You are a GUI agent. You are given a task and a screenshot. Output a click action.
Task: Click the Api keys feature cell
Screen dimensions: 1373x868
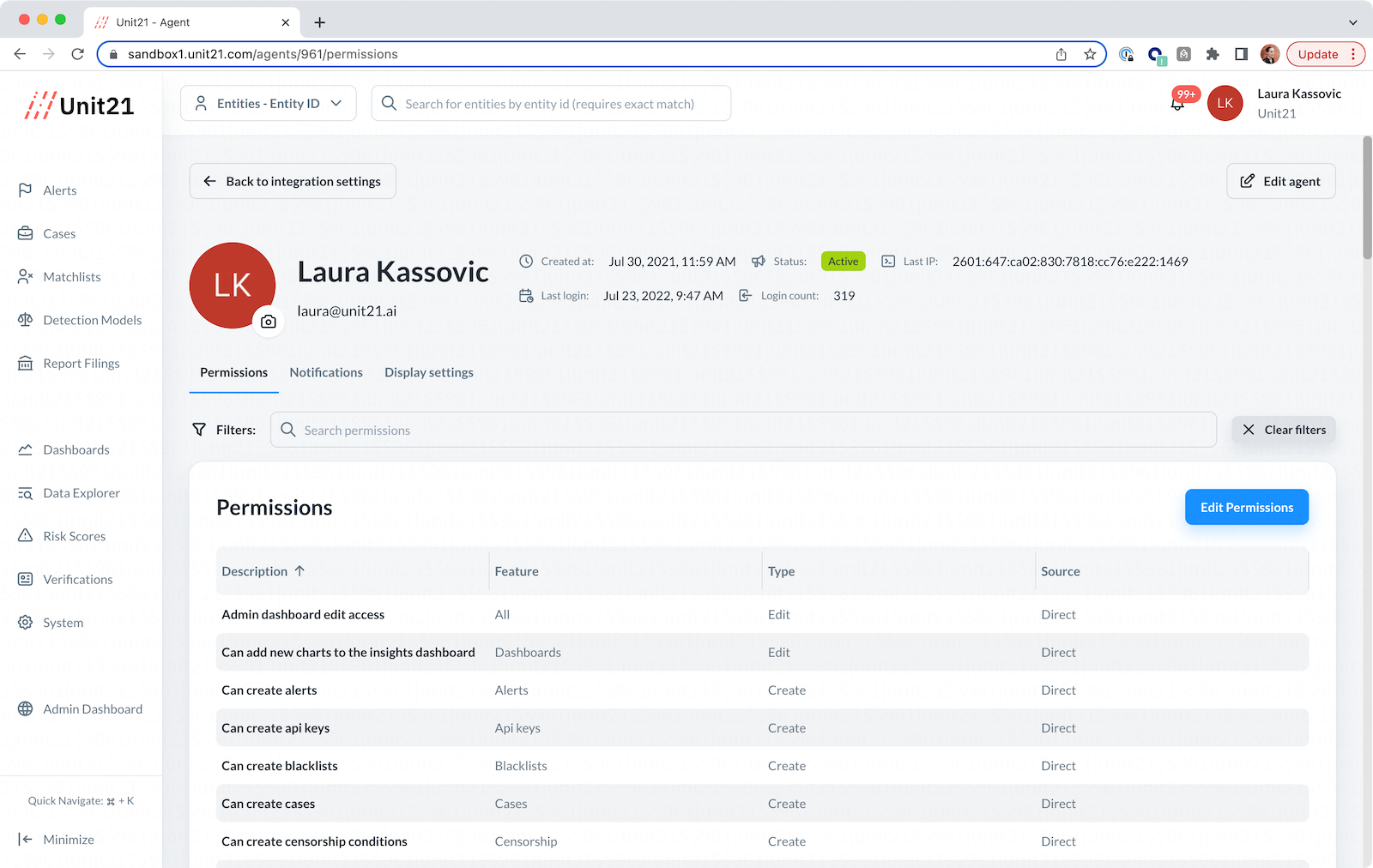point(517,728)
